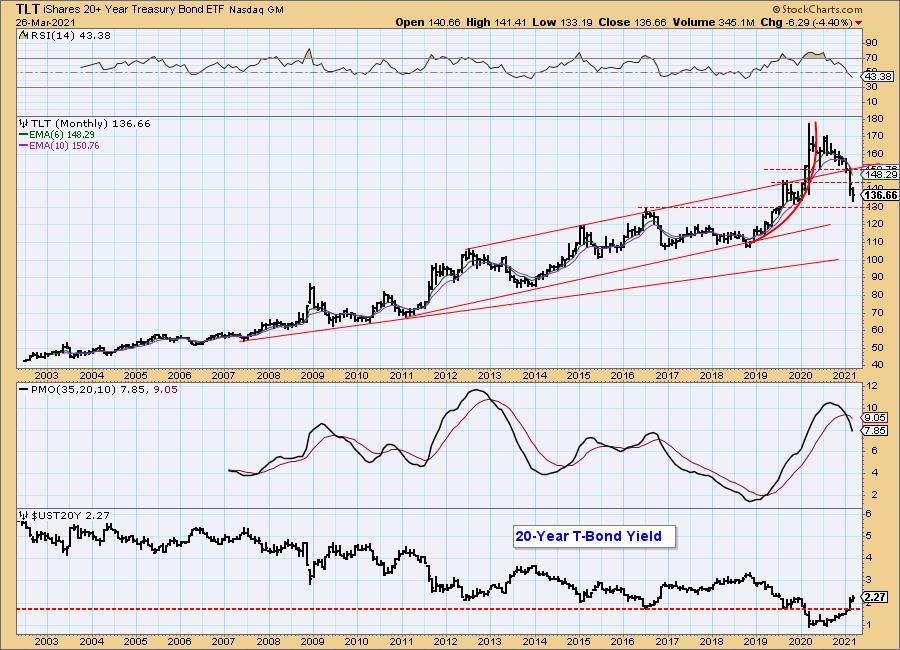The height and width of the screenshot is (650, 900).
Task: Click the TLT ticker symbol in the header
Action: point(28,9)
